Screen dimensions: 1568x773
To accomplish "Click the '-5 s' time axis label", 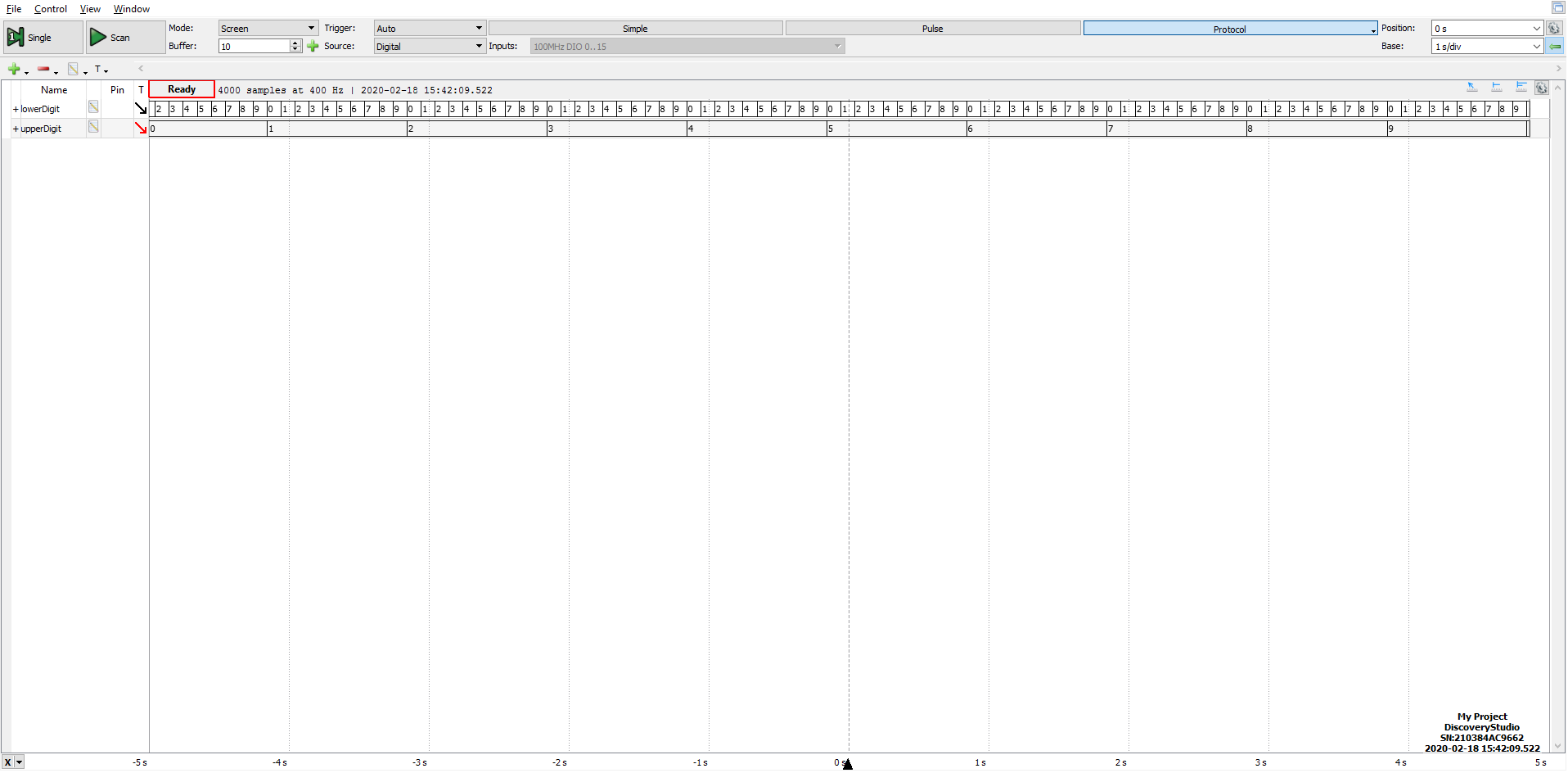I will 140,763.
